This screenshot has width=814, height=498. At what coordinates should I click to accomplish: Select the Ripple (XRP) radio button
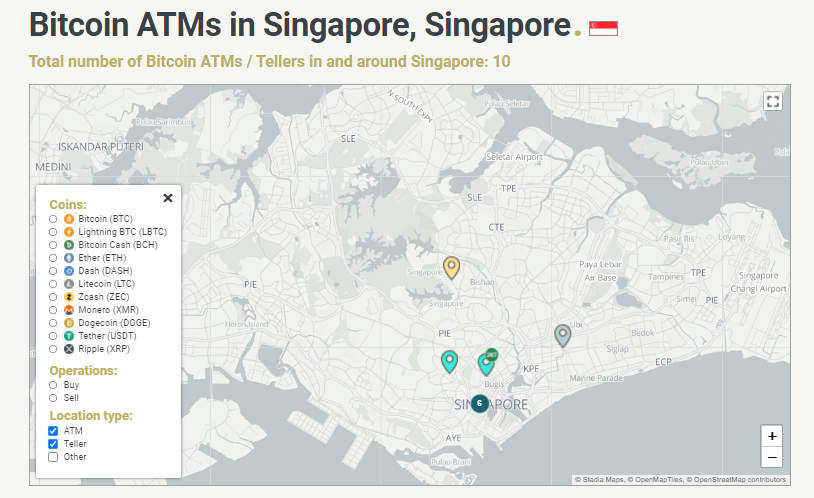[53, 349]
